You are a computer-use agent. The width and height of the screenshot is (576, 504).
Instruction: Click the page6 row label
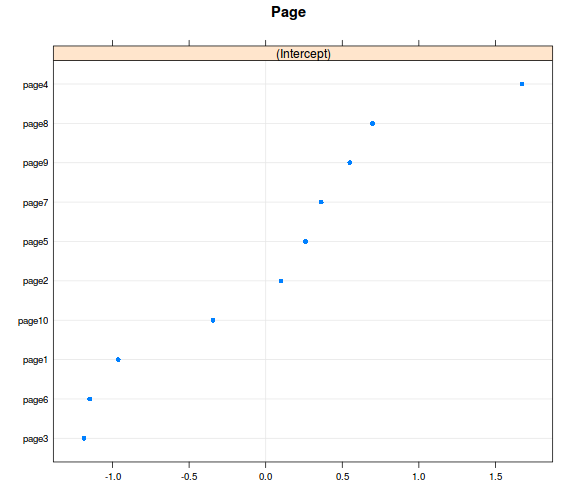point(35,400)
